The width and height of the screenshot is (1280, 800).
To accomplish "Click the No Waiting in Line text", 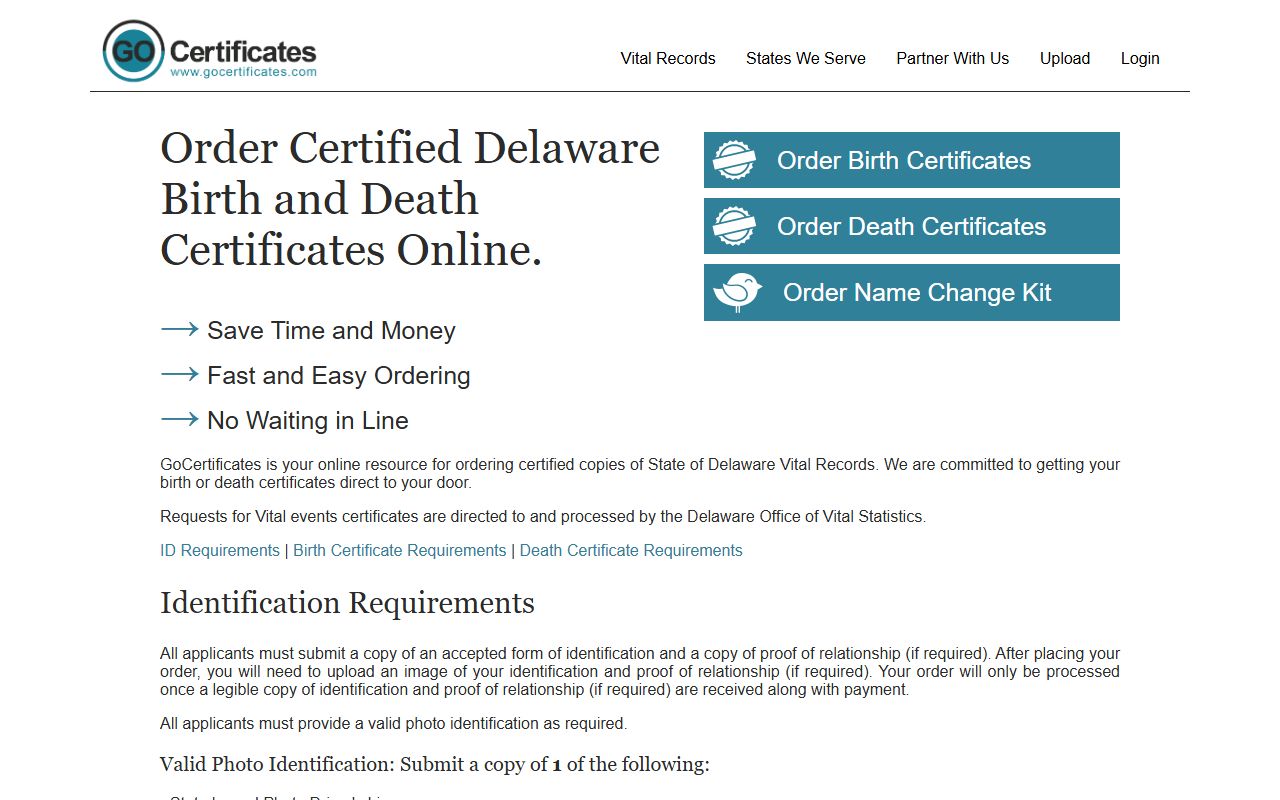I will tap(308, 421).
